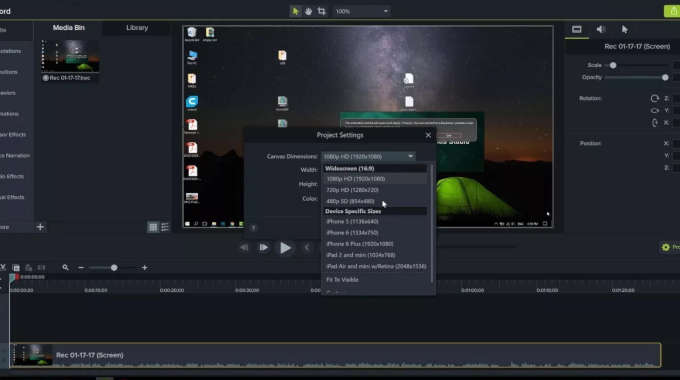Click the dropdown list scrollbar
This screenshot has width=680, height=380.
pos(432,223)
